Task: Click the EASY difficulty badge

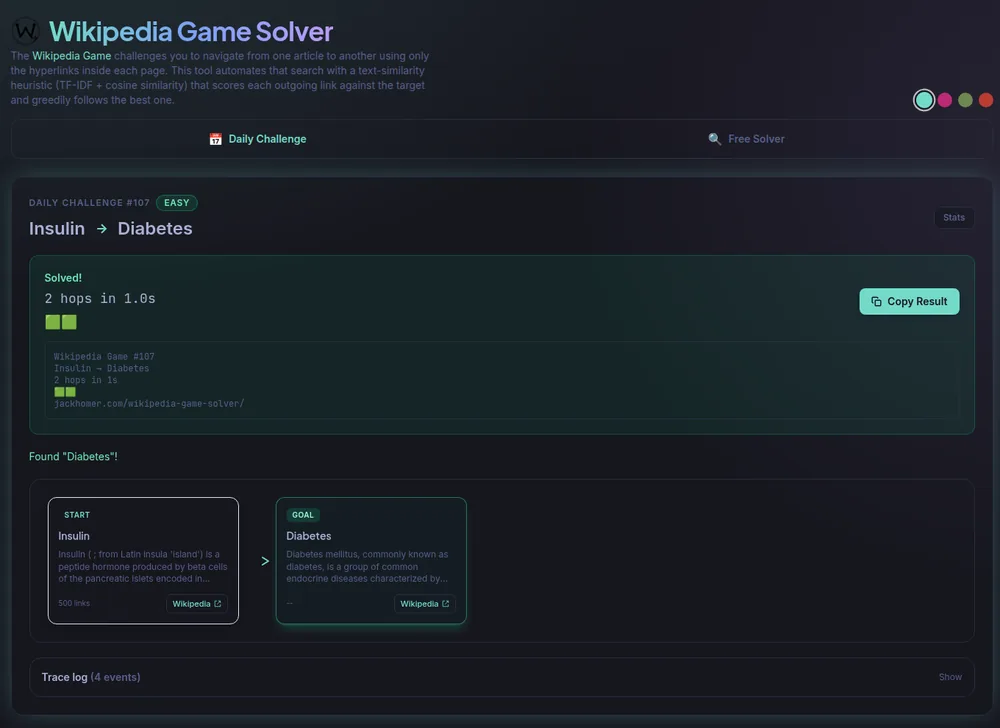Action: click(177, 203)
